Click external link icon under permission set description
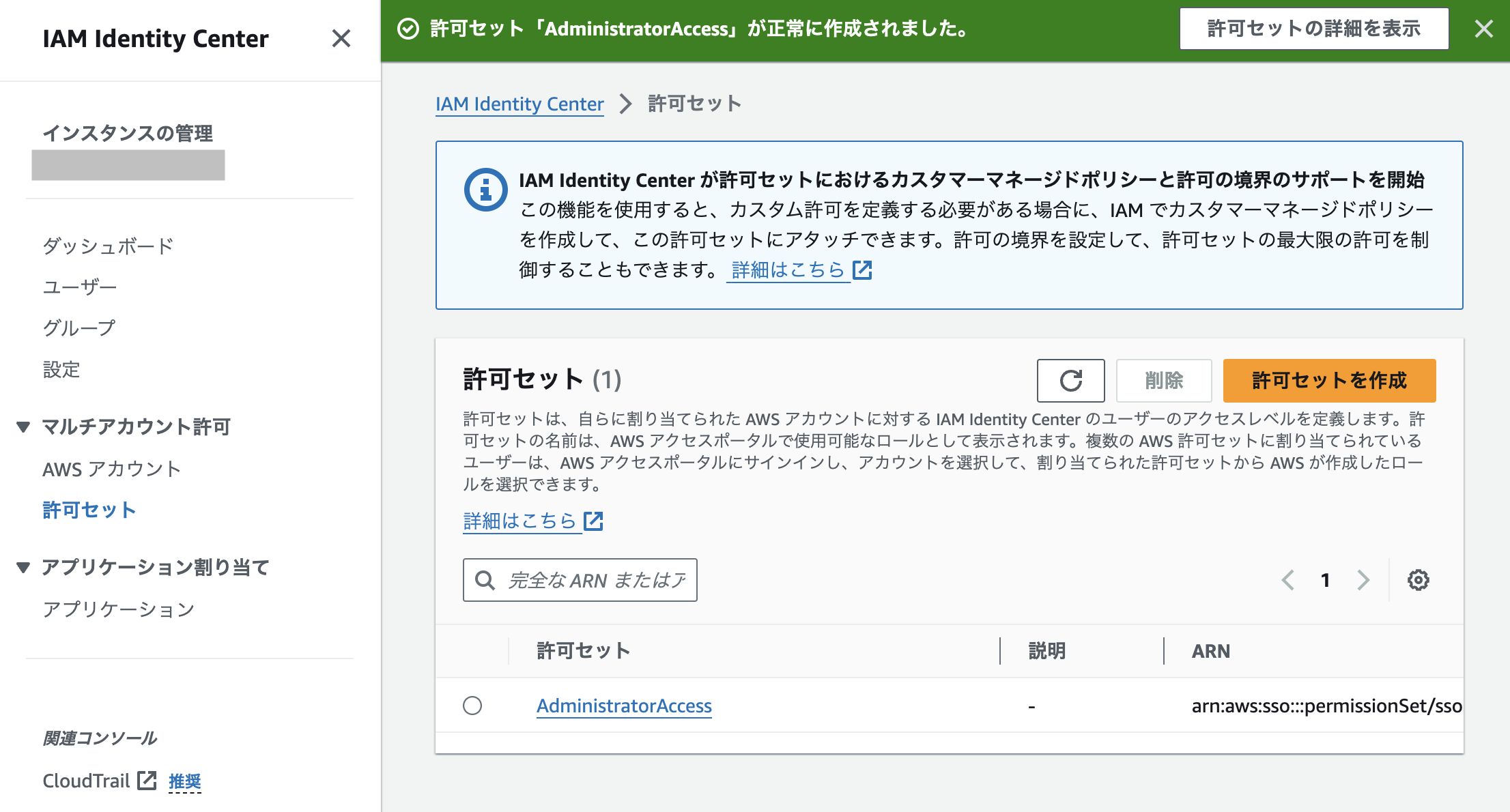 click(x=594, y=521)
